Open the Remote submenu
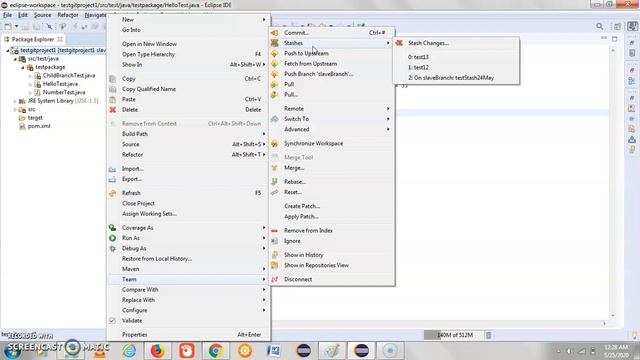The height and width of the screenshot is (360, 640). point(332,109)
